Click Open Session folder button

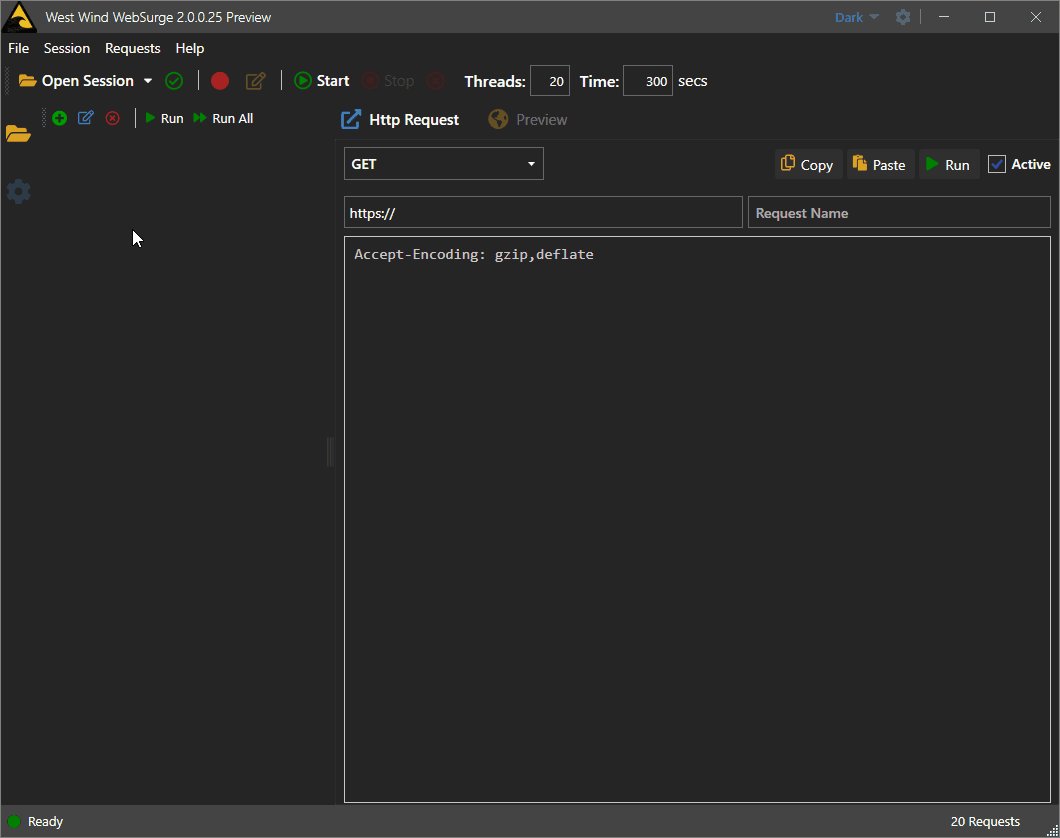pyautogui.click(x=76, y=81)
